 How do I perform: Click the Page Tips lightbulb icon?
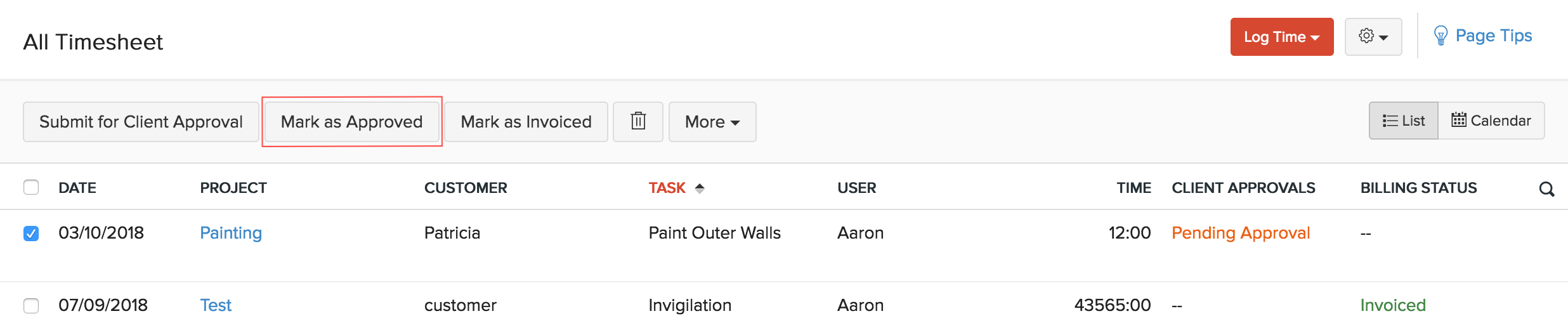pos(1441,36)
